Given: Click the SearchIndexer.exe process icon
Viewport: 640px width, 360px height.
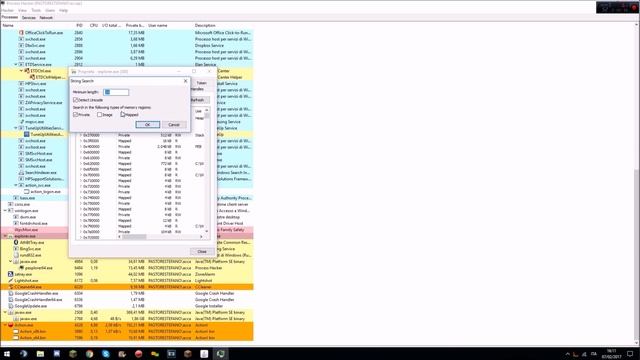Looking at the screenshot, I should 21,173.
